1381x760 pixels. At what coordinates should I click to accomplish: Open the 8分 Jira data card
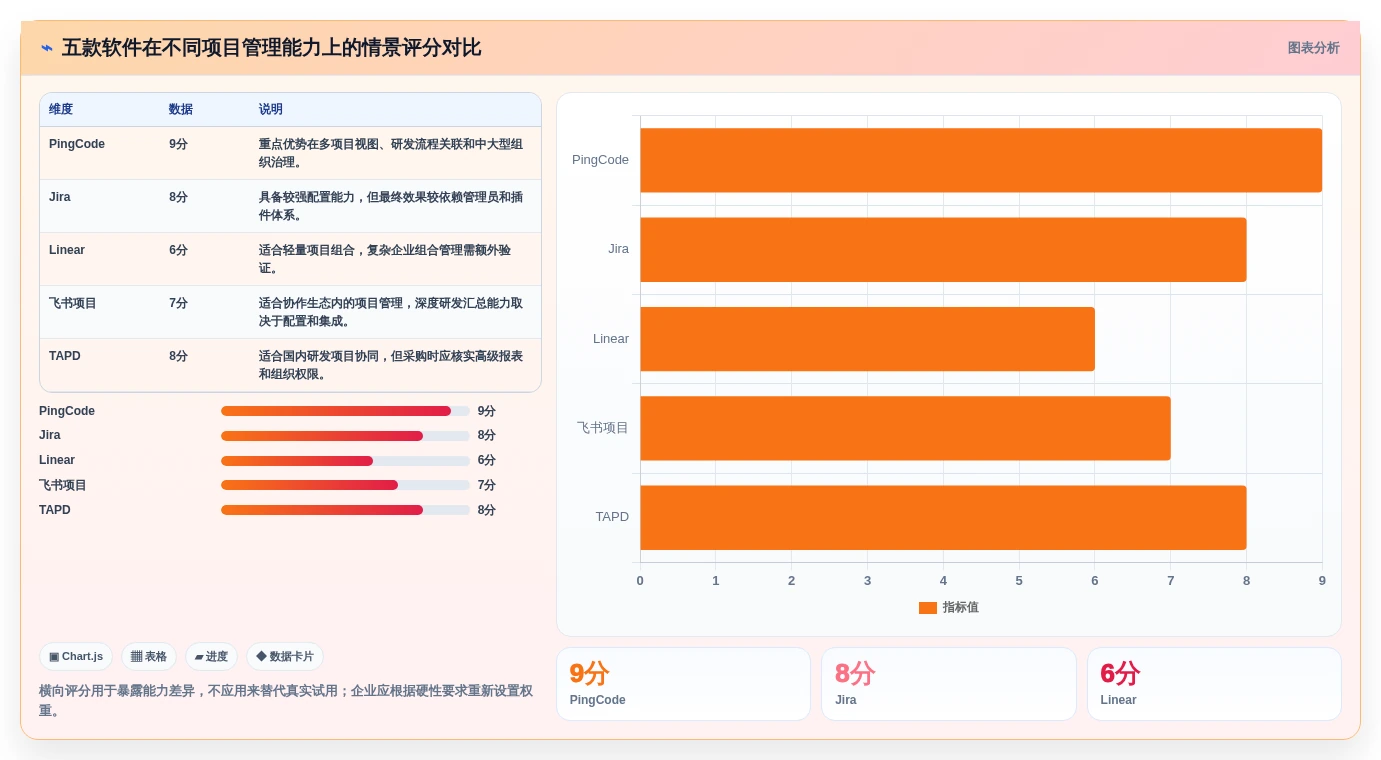pyautogui.click(x=949, y=684)
